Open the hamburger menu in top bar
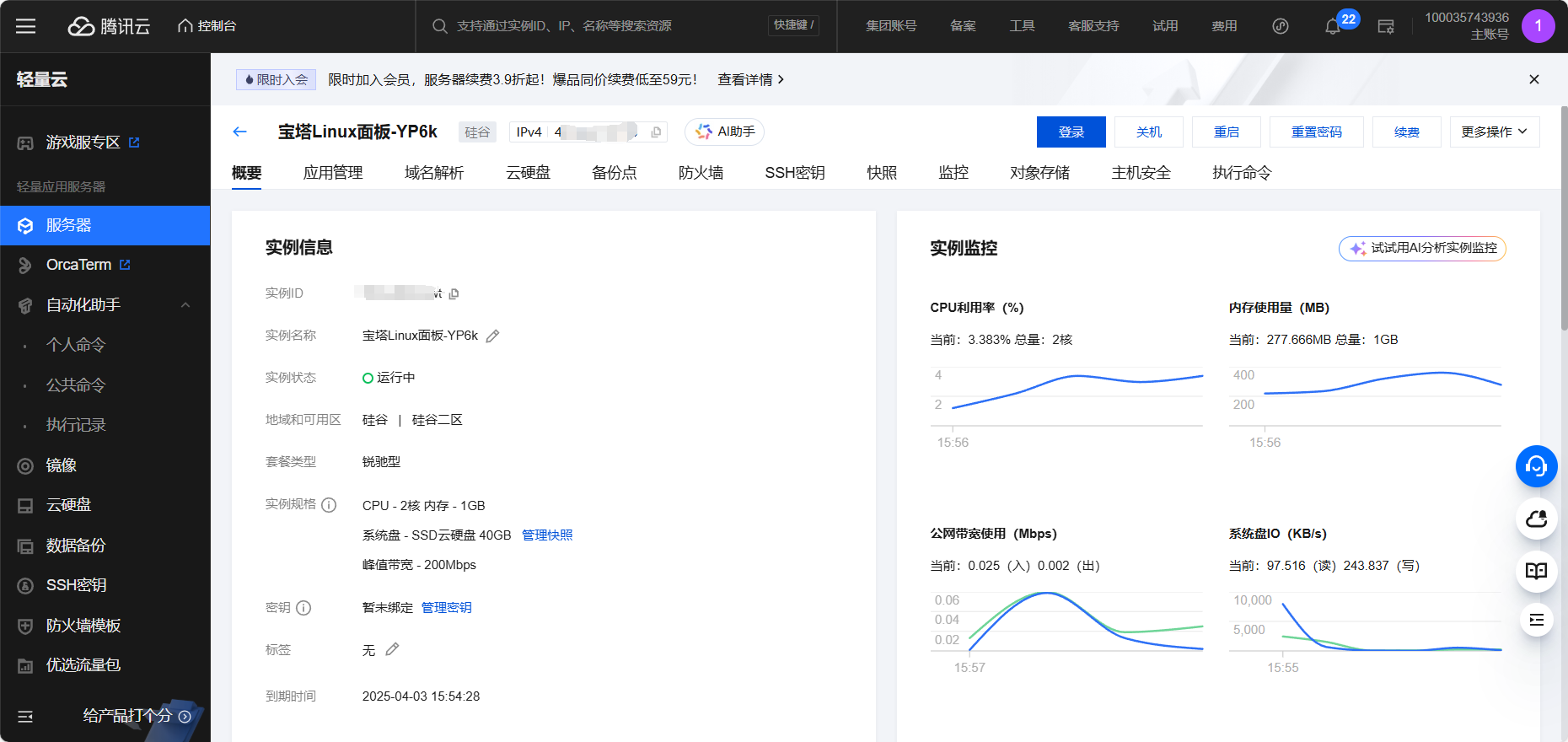 [26, 26]
